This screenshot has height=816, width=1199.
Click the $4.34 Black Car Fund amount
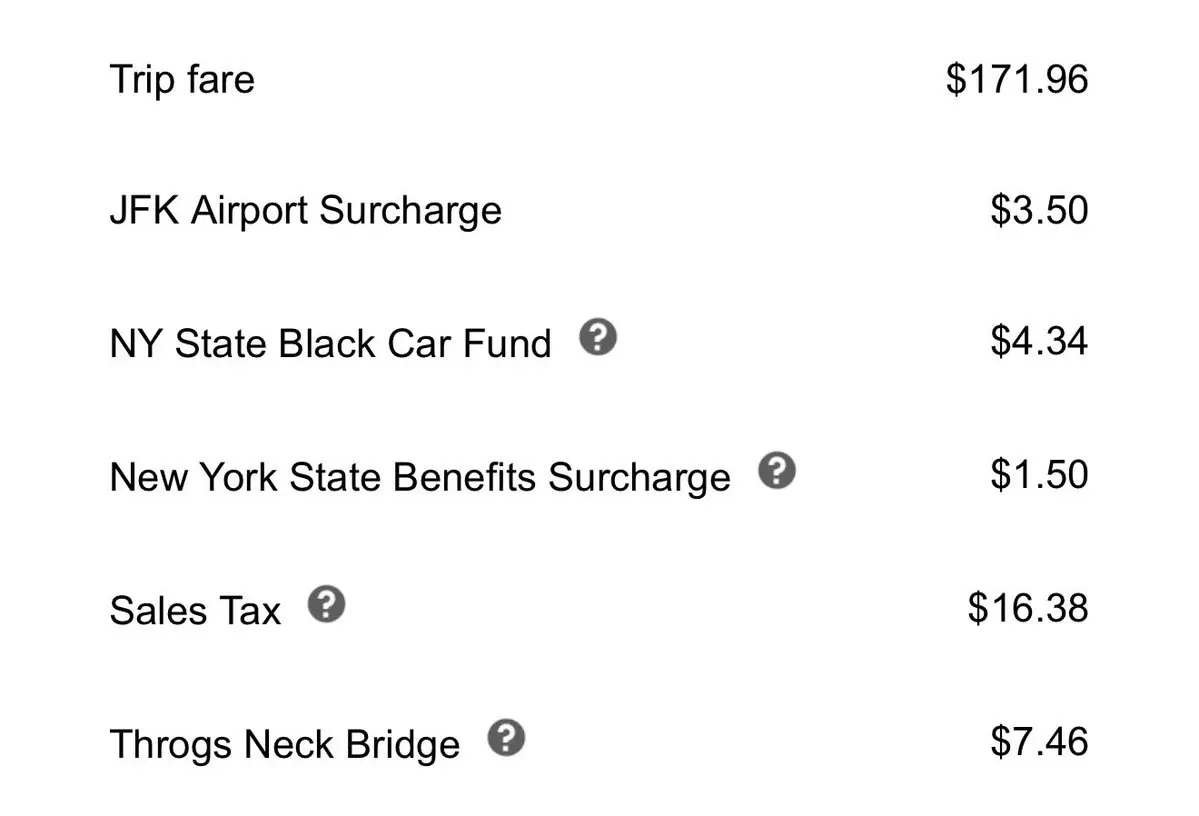point(1039,341)
